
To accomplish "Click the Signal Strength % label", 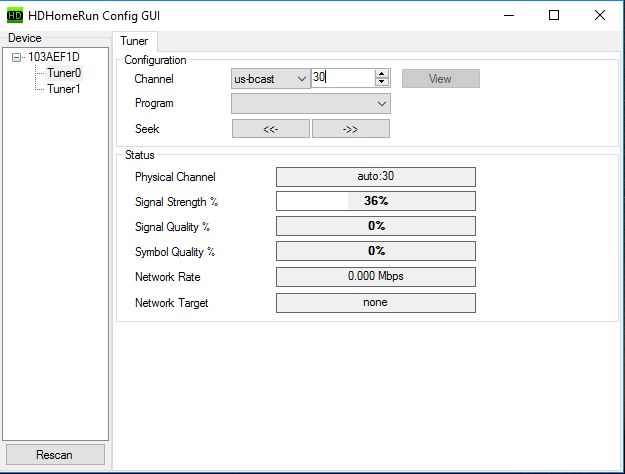I will pos(176,202).
